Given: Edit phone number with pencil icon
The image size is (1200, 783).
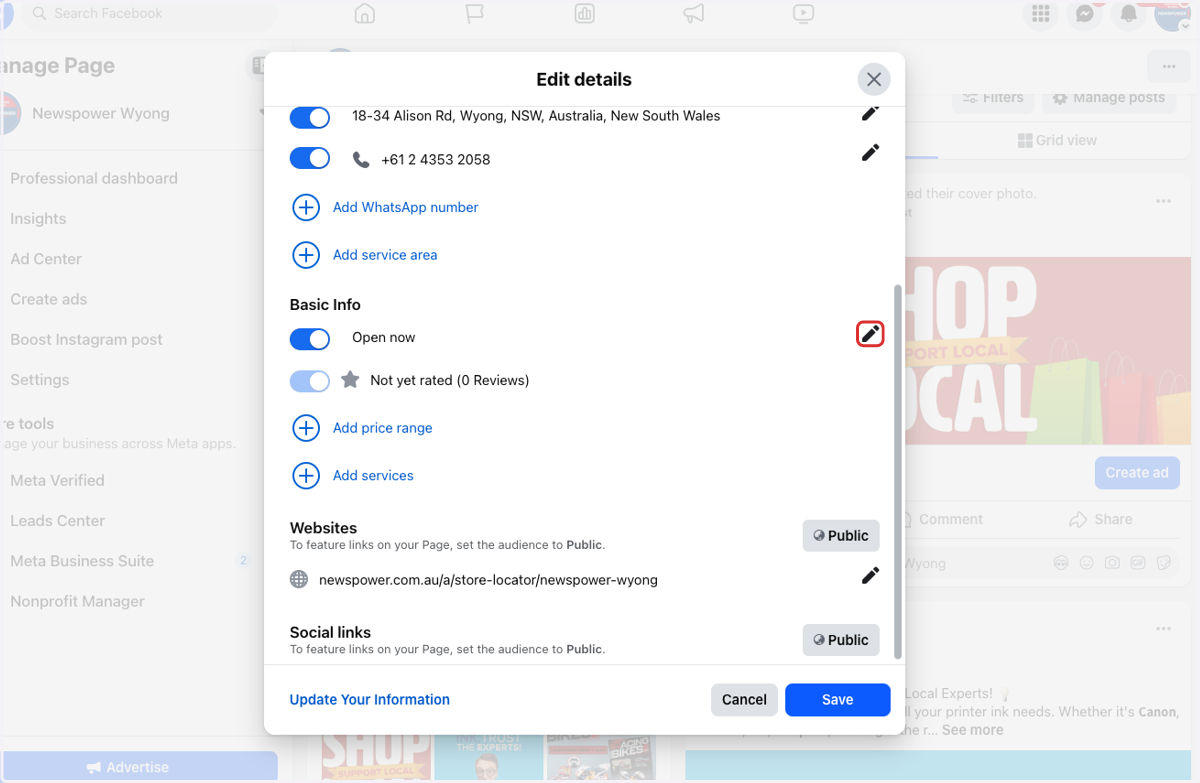Looking at the screenshot, I should coord(870,153).
